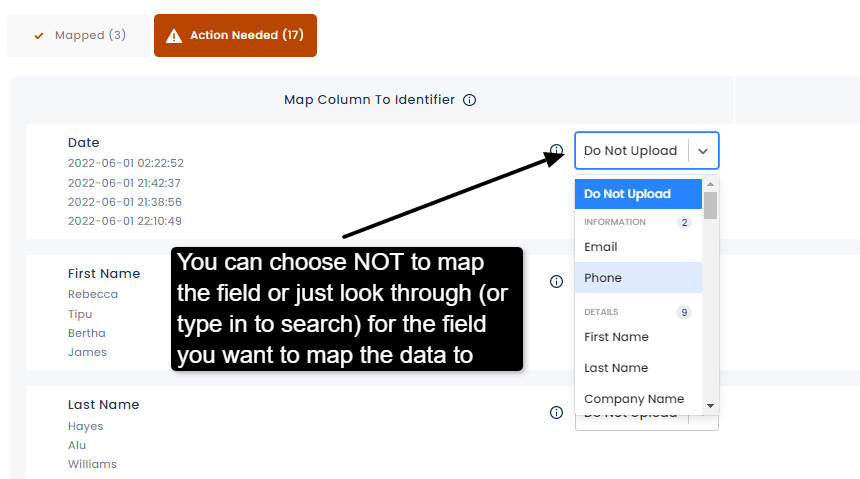This screenshot has width=860, height=479.
Task: Select Do Not Upload option in list
Action: pyautogui.click(x=638, y=194)
